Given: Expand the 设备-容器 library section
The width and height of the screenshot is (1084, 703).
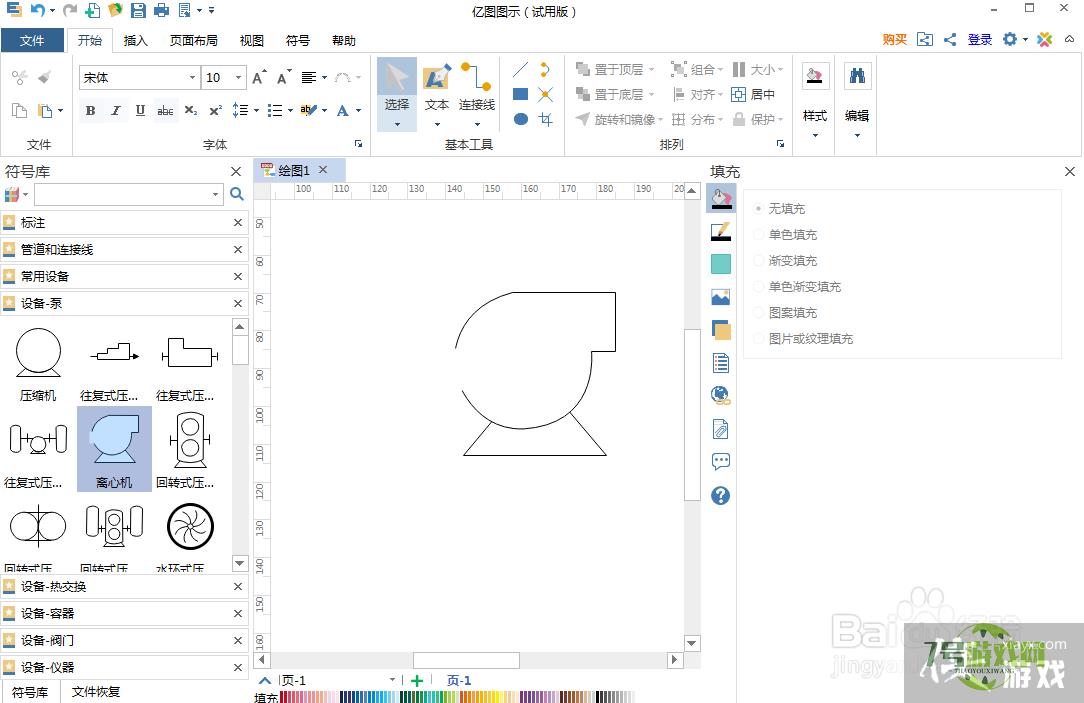Looking at the screenshot, I should pyautogui.click(x=124, y=613).
